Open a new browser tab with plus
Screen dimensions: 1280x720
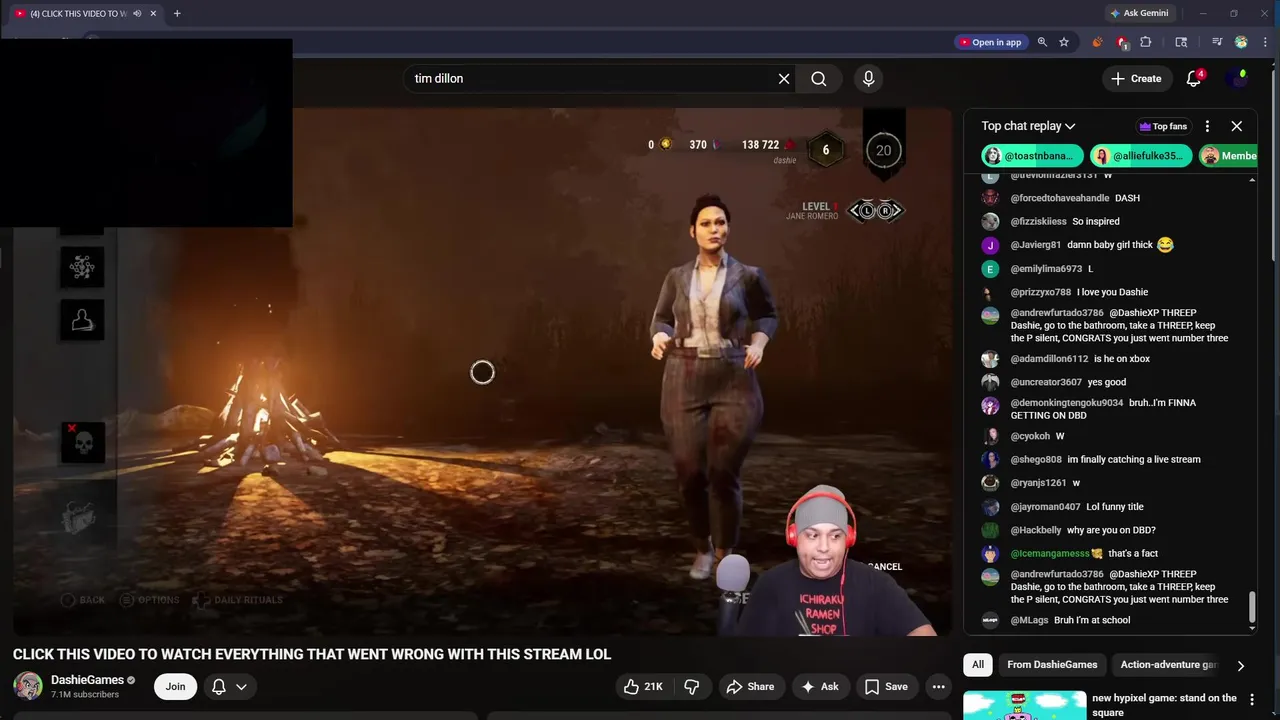177,13
